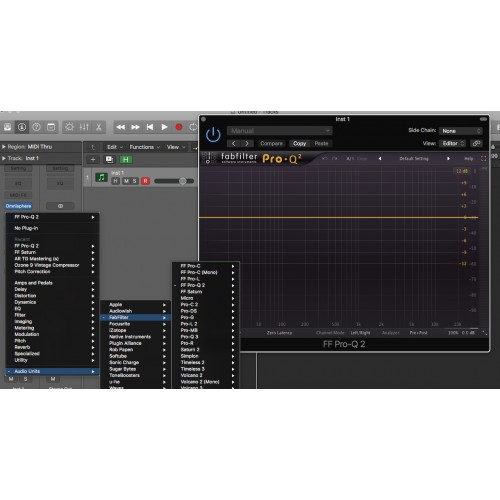Click the plugin link chain icon
This screenshot has width=500, height=500.
click(477, 143)
